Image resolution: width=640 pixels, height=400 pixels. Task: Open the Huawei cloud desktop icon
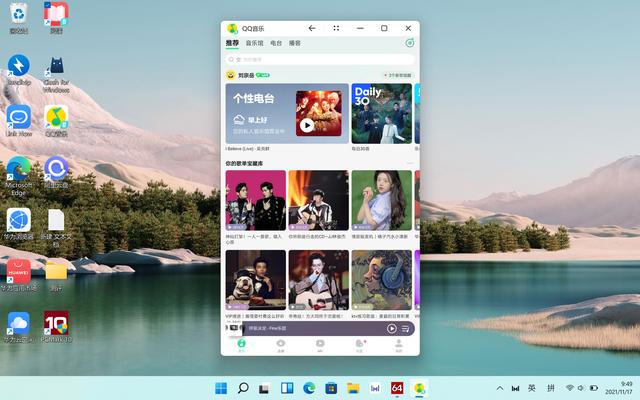click(x=18, y=327)
